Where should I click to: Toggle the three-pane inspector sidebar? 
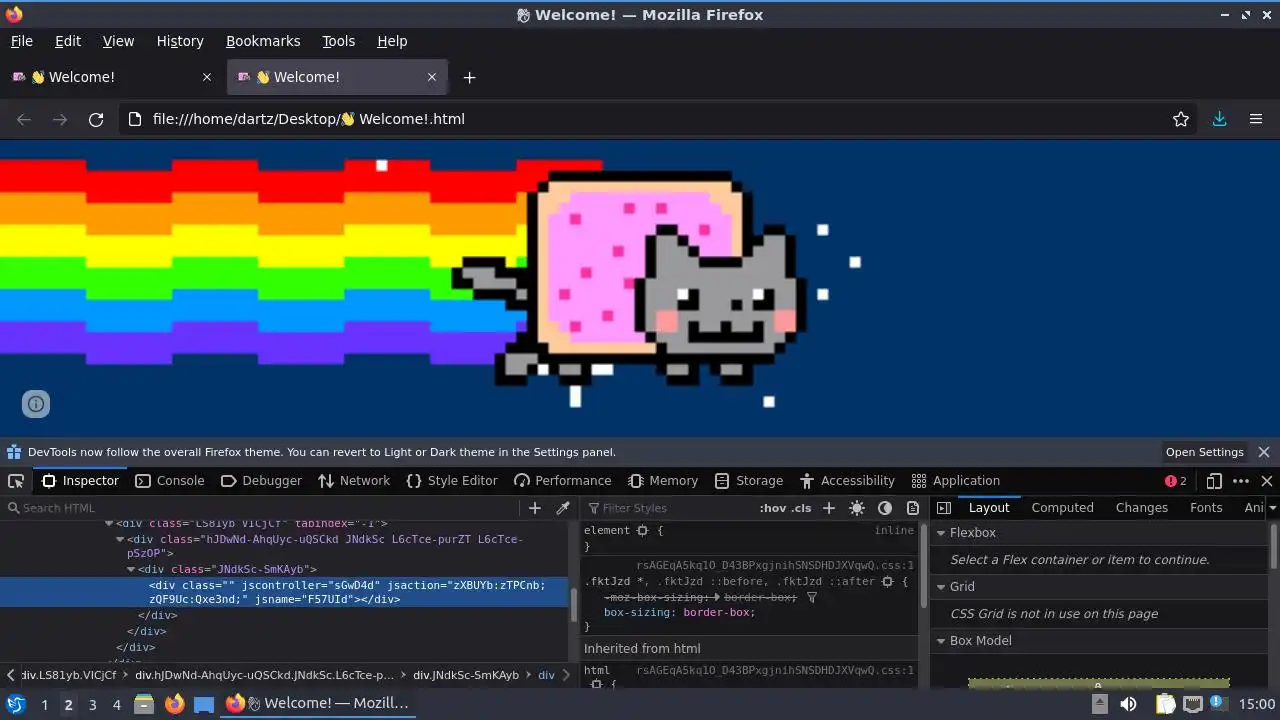click(943, 508)
